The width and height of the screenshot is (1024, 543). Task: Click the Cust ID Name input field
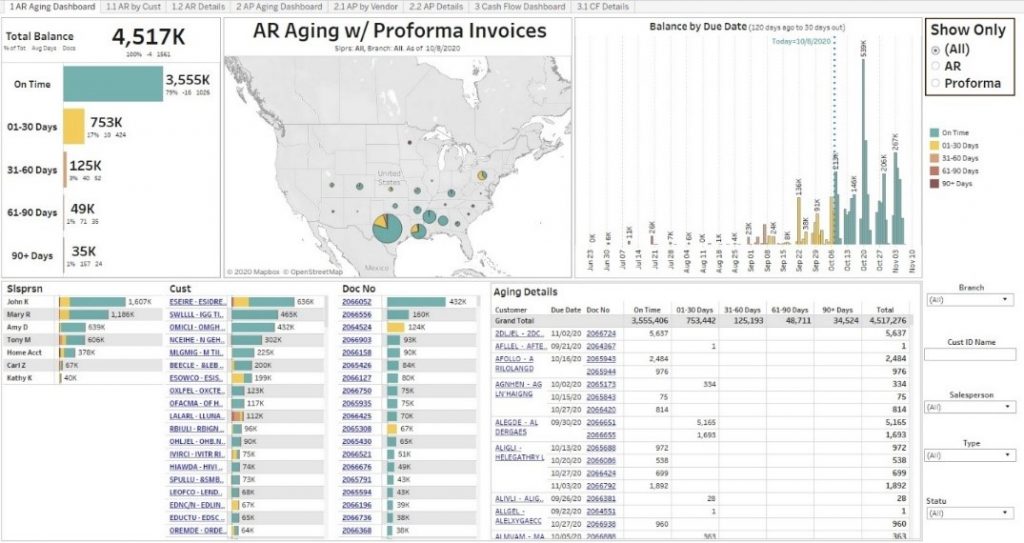coord(970,354)
